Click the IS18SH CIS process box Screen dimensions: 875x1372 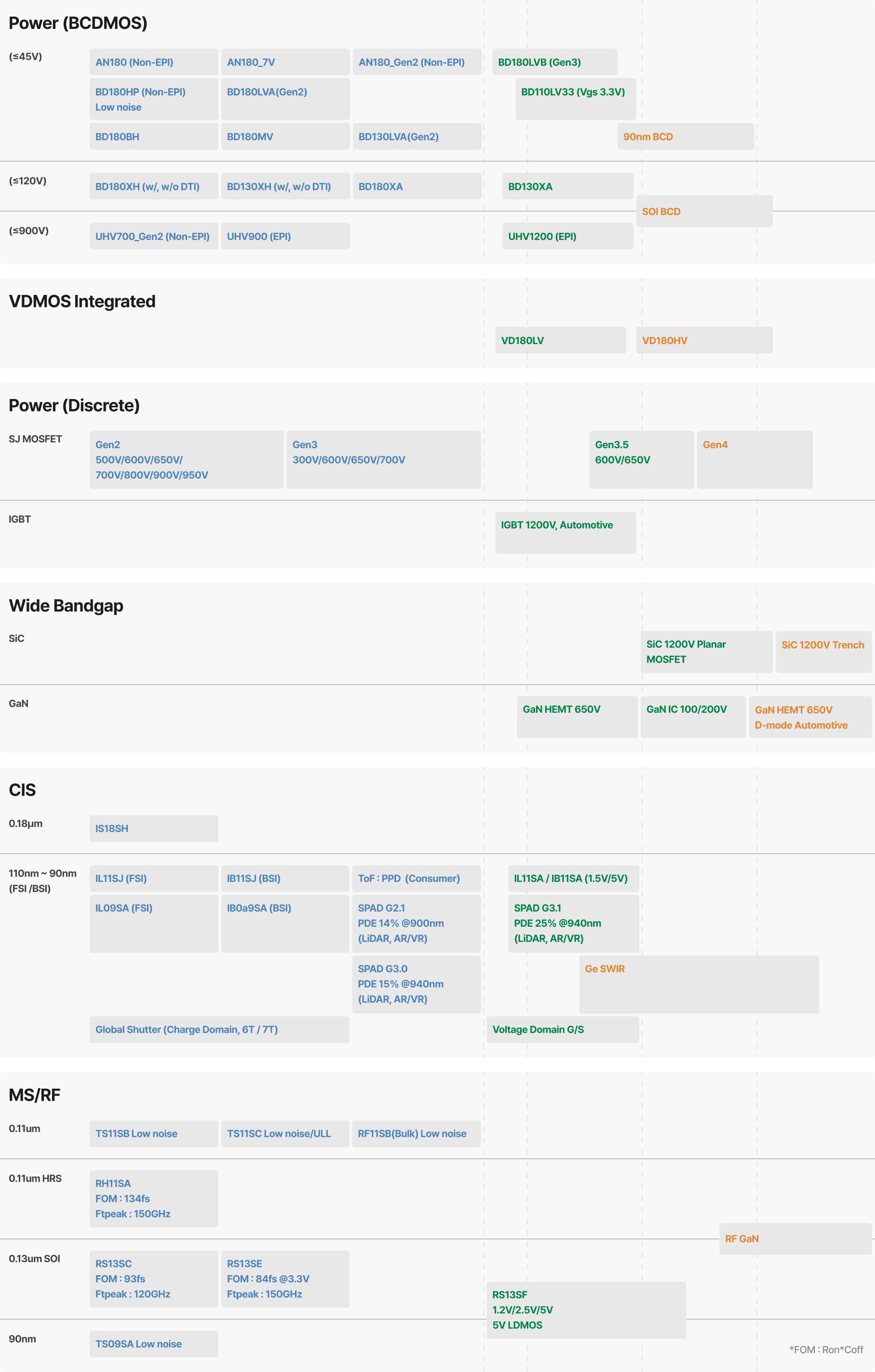[x=153, y=828]
